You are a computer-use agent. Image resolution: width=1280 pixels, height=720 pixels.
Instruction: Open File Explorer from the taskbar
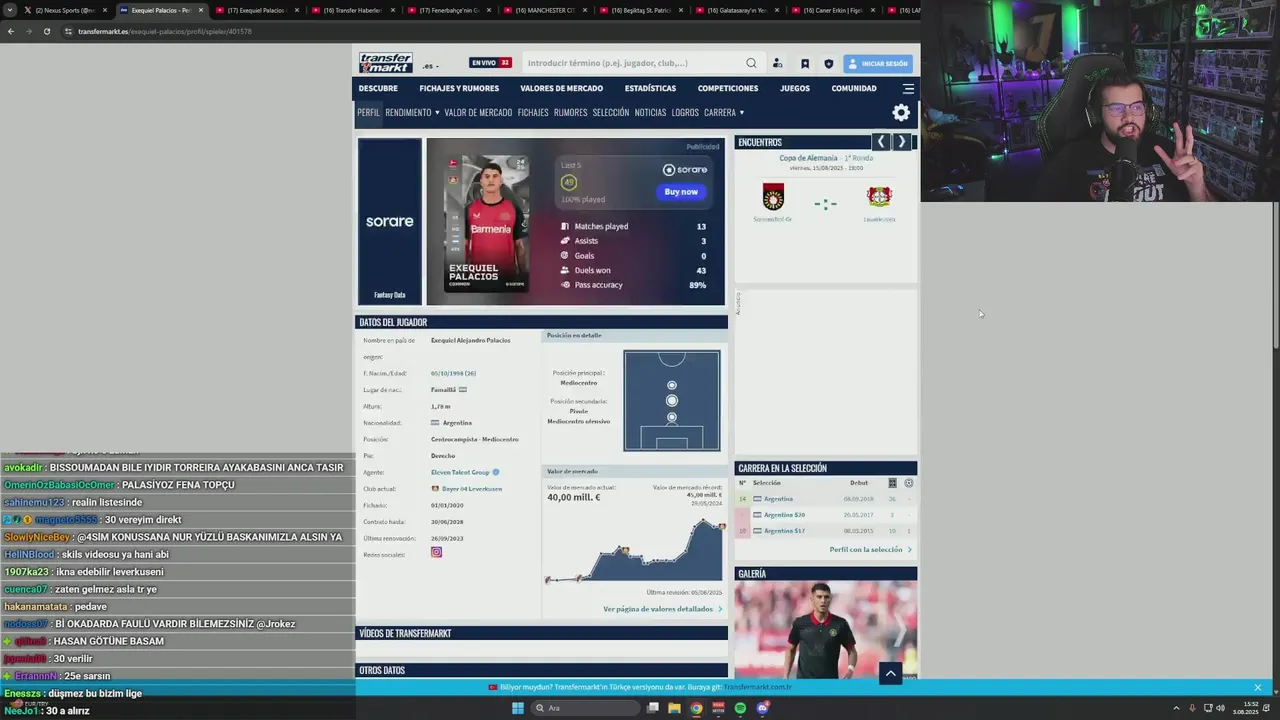pos(674,708)
